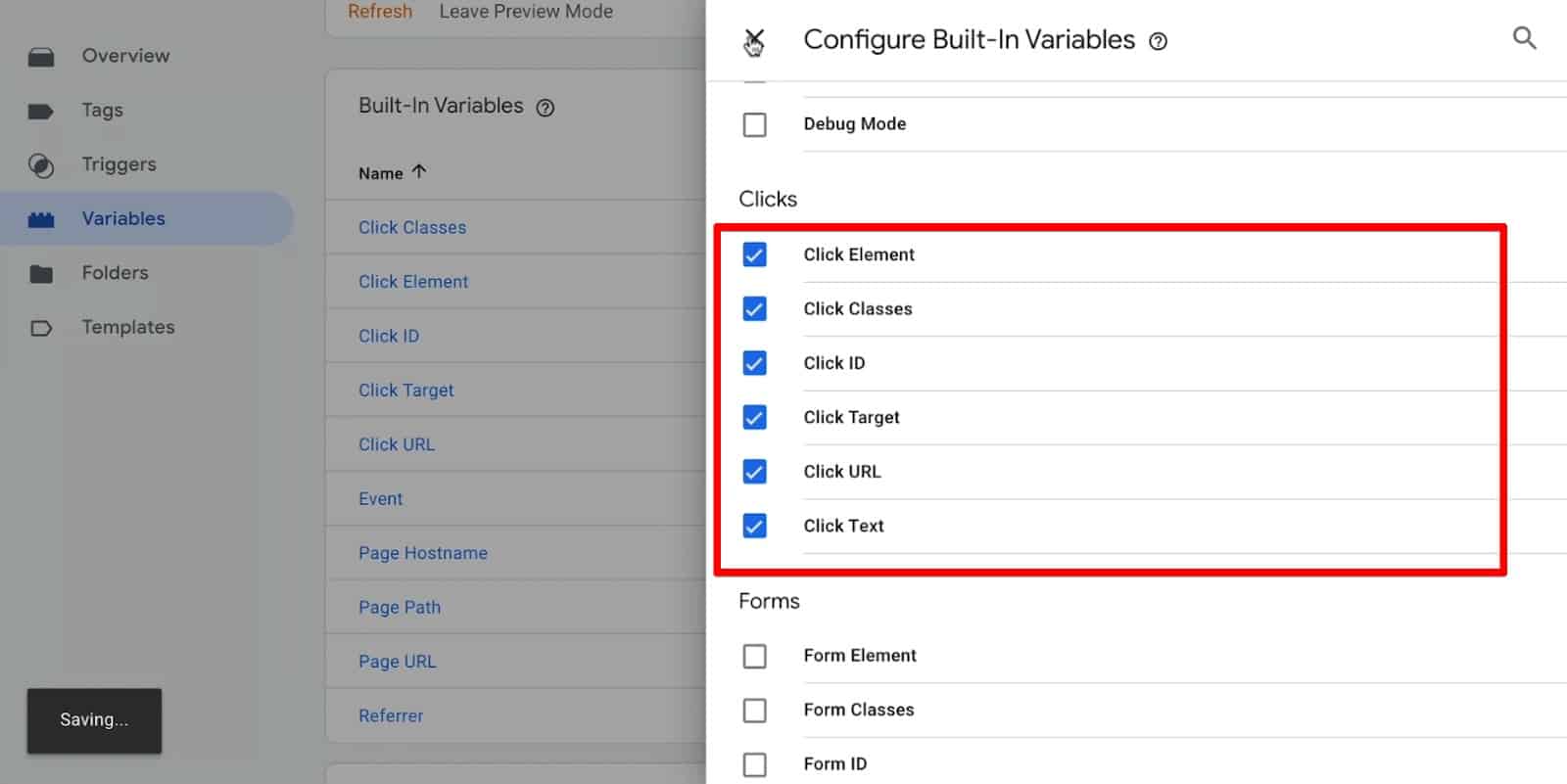This screenshot has height=784, width=1567.
Task: Open the Page Hostname variable
Action: (x=422, y=553)
